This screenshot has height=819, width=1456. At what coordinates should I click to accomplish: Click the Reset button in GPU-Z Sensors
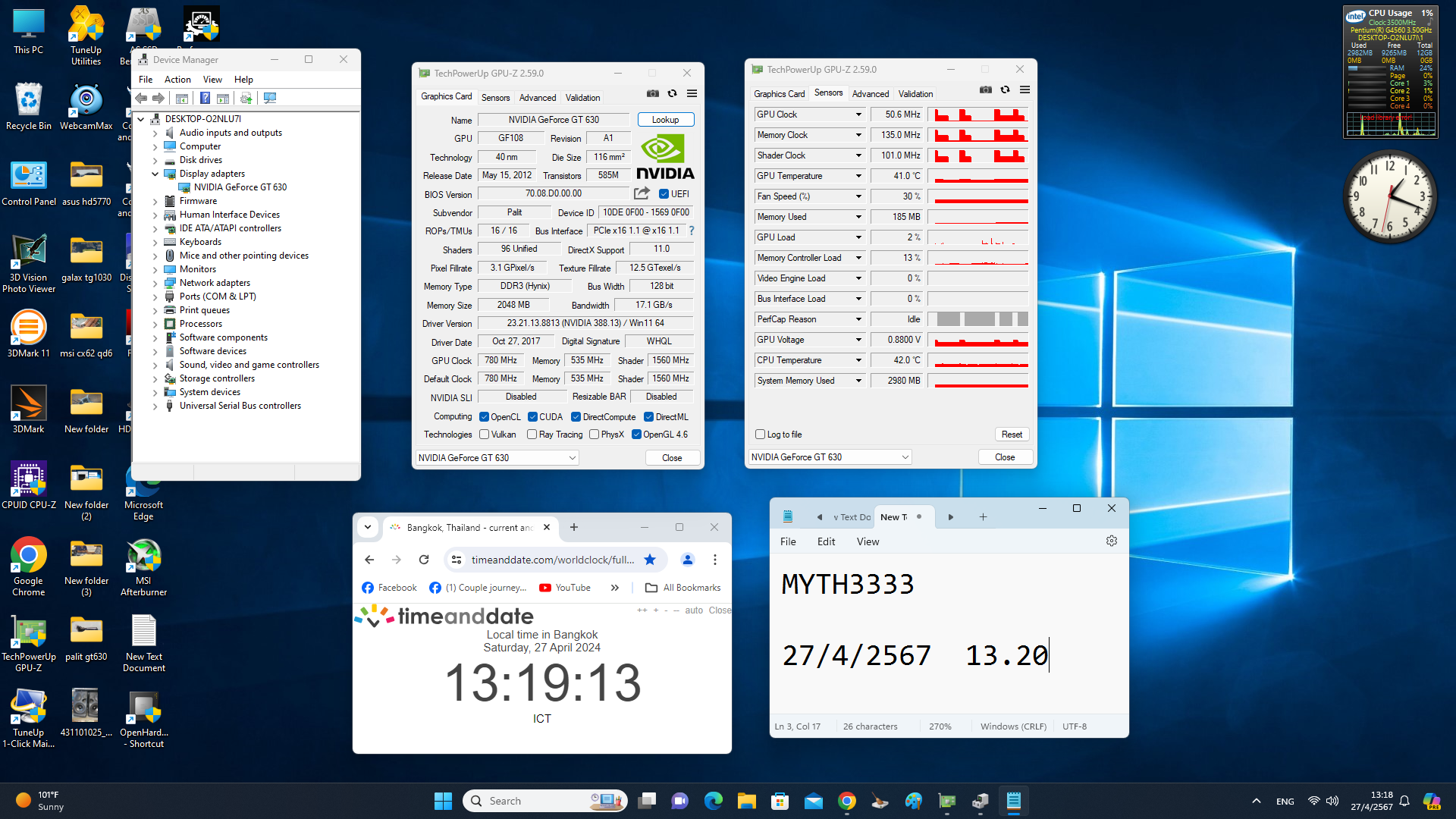pos(1012,435)
